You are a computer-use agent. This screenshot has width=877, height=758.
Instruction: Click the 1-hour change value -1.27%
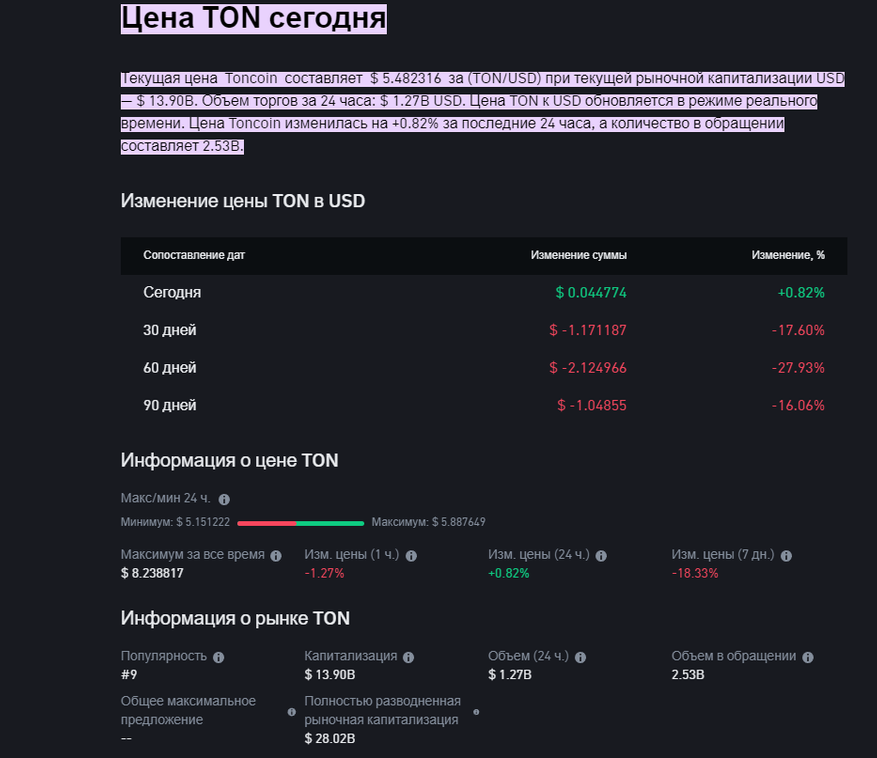coord(324,573)
